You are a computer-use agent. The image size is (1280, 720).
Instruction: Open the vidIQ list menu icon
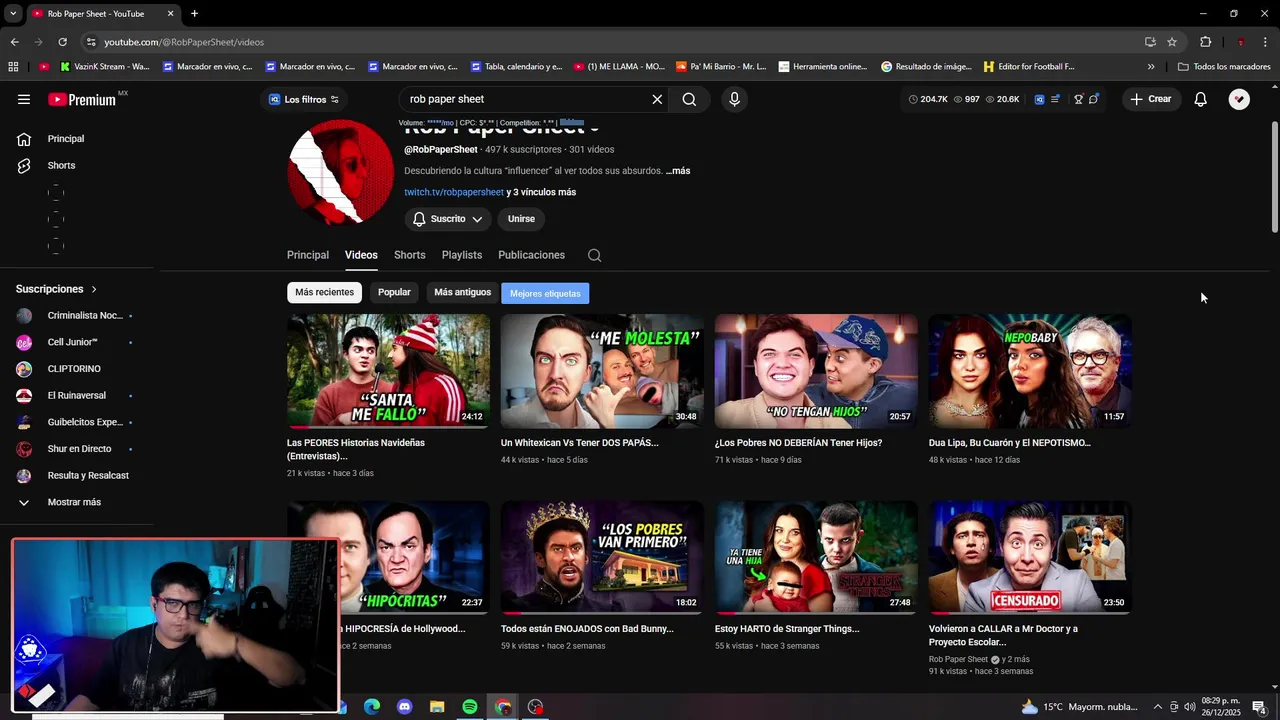coord(1055,99)
